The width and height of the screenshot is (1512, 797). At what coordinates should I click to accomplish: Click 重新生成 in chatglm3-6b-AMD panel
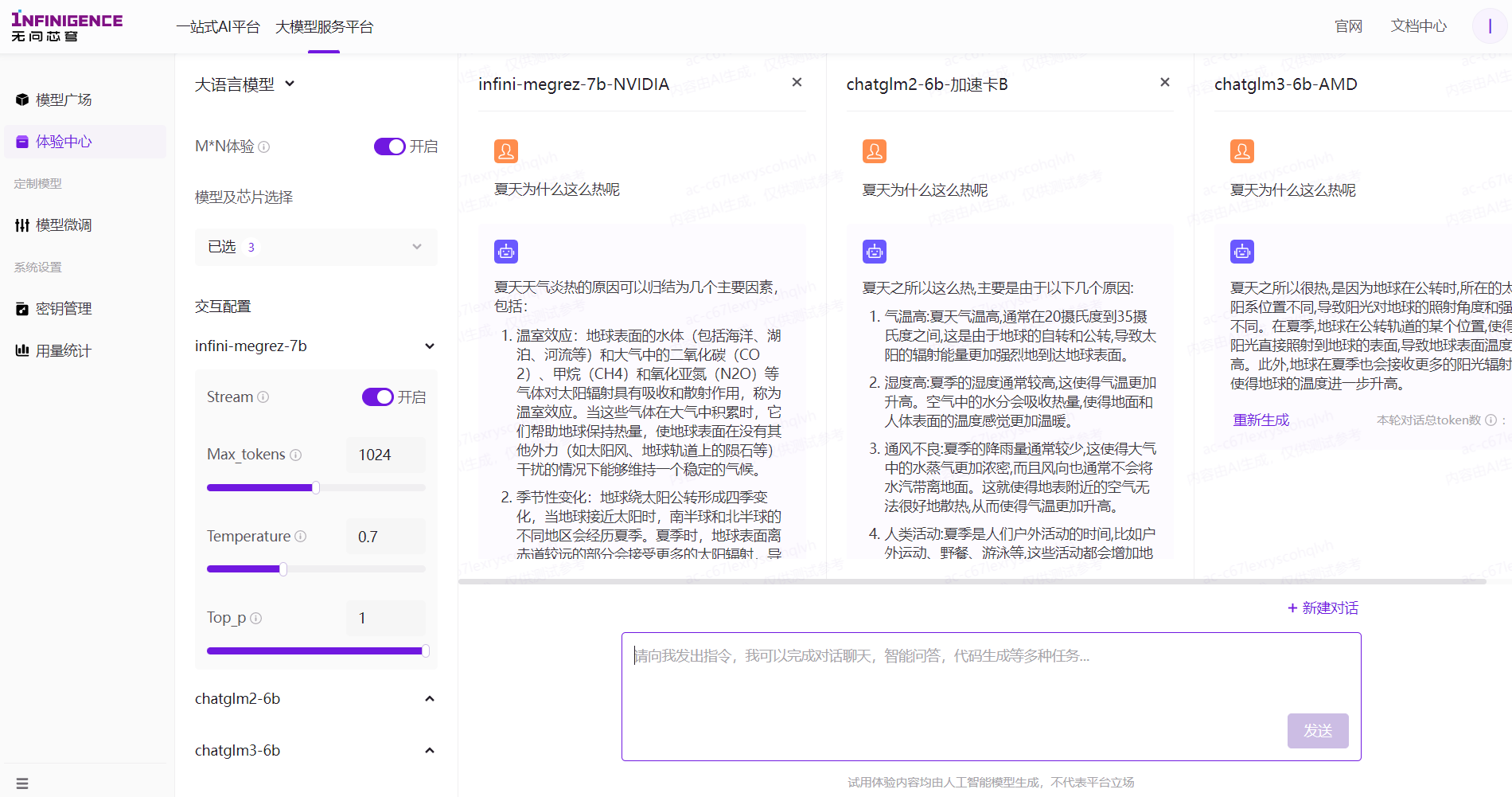[x=1261, y=420]
